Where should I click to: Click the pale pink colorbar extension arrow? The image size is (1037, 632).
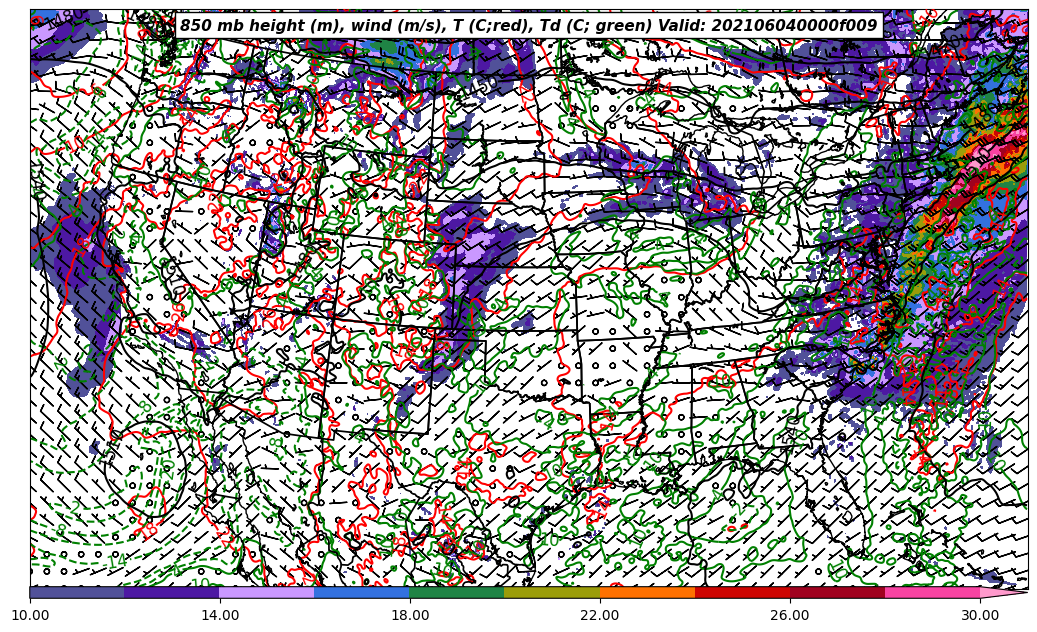1002,592
